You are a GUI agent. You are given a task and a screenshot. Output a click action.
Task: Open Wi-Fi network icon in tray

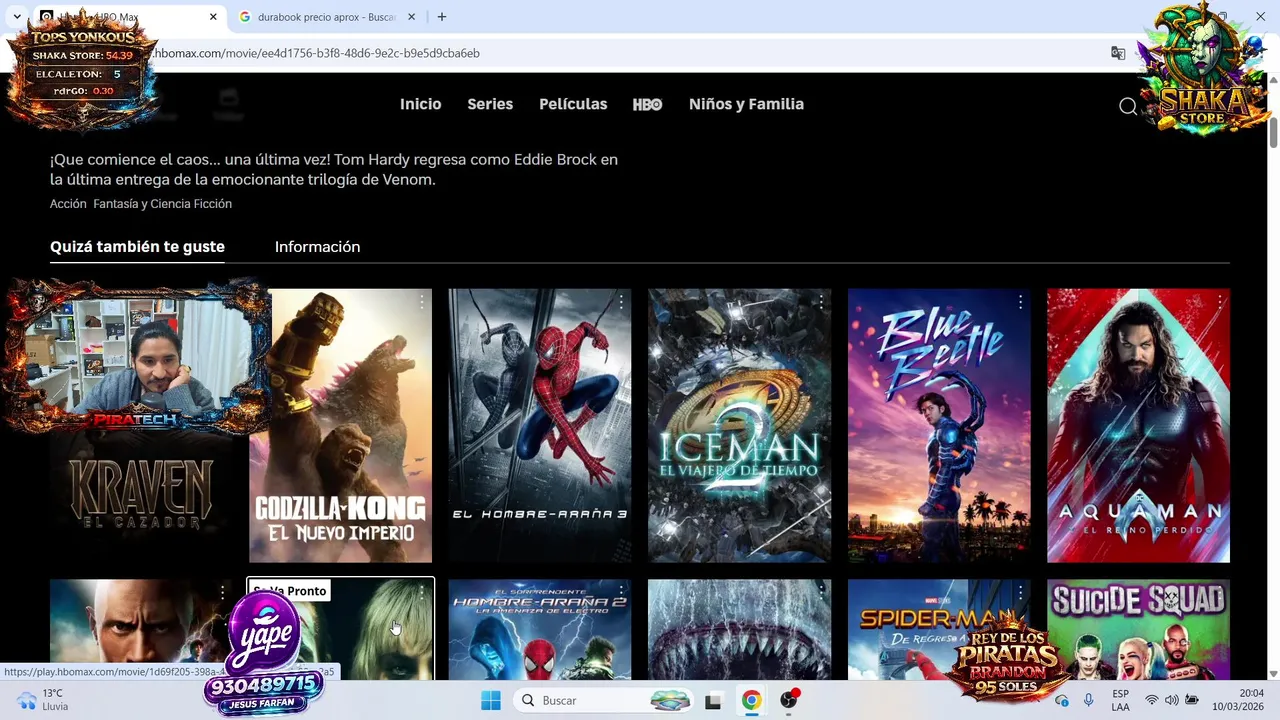(x=1152, y=700)
